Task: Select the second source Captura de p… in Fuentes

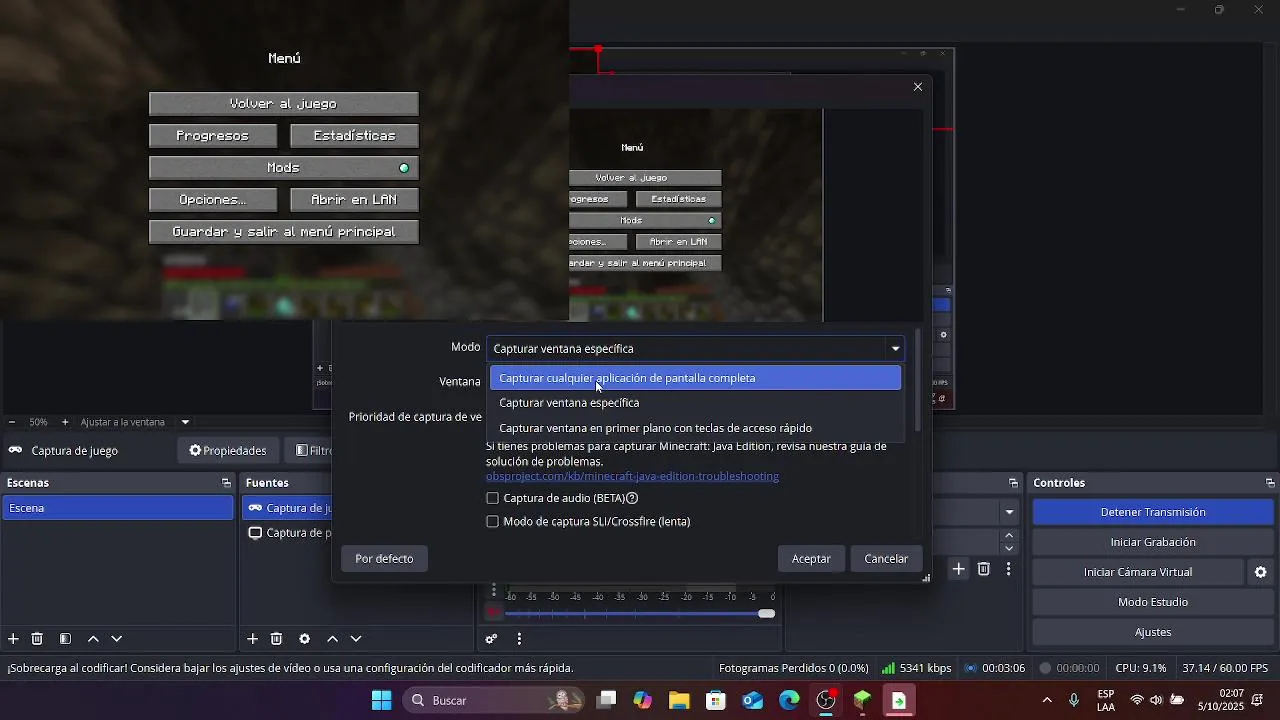Action: click(288, 533)
